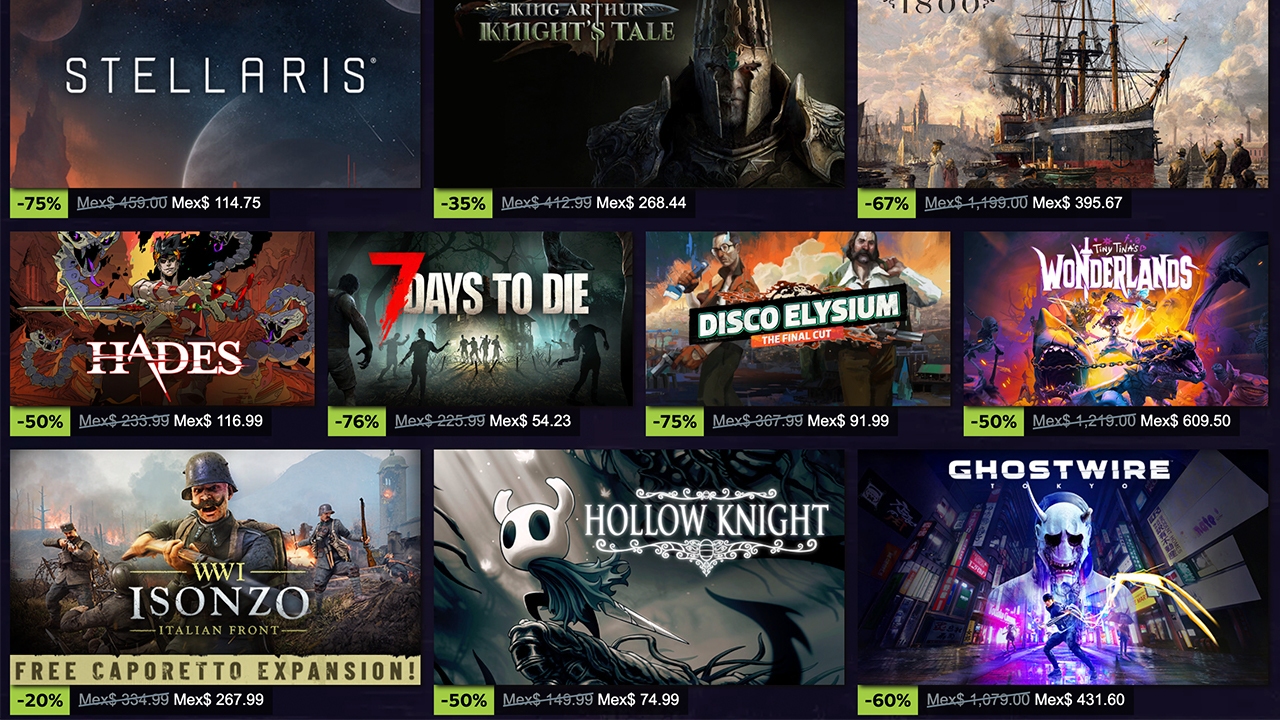Click the Mex$ 91.99 Disco Elysium price
The height and width of the screenshot is (720, 1280).
[848, 421]
